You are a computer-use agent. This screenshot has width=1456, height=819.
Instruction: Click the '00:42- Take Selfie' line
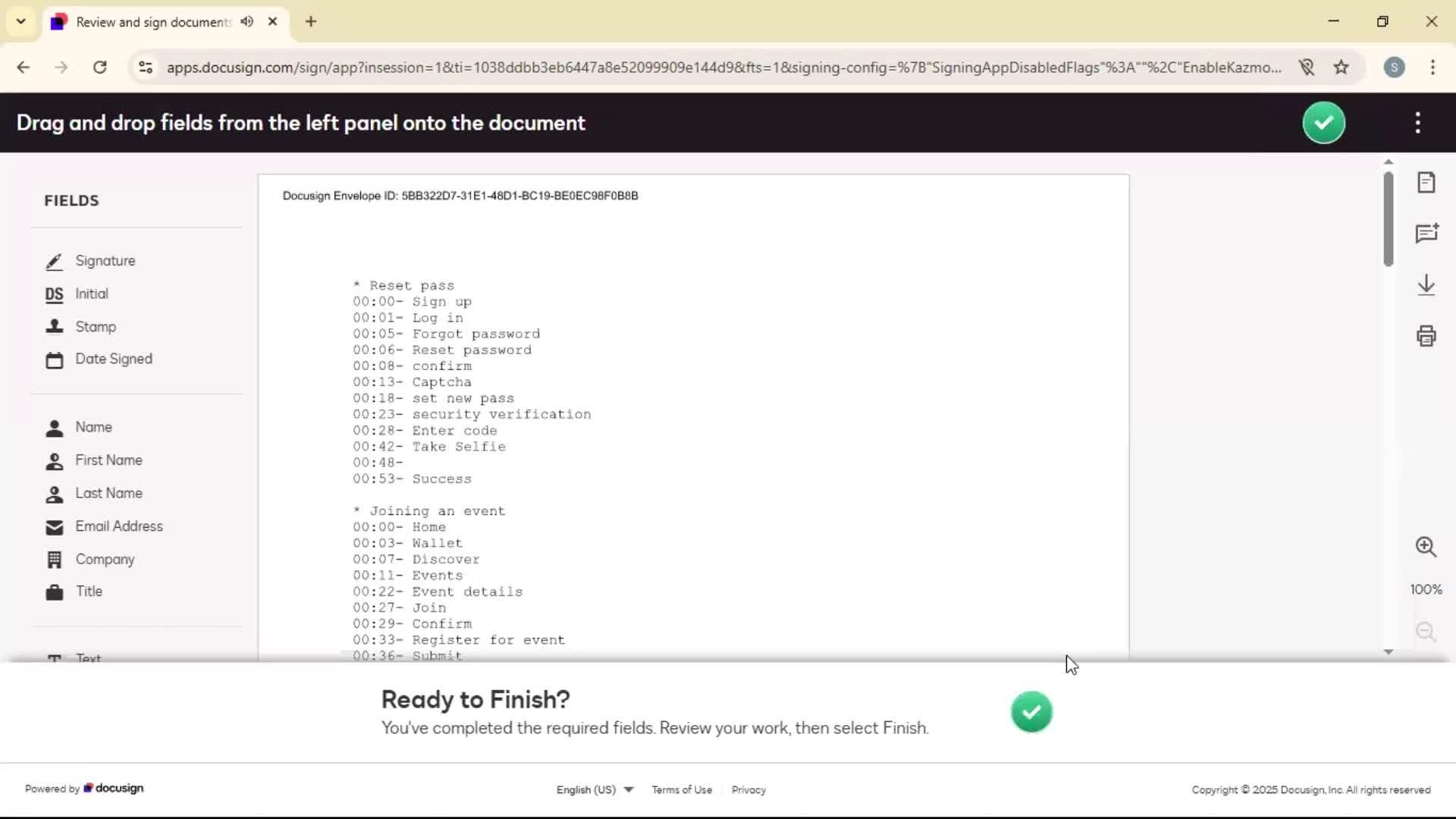point(429,447)
